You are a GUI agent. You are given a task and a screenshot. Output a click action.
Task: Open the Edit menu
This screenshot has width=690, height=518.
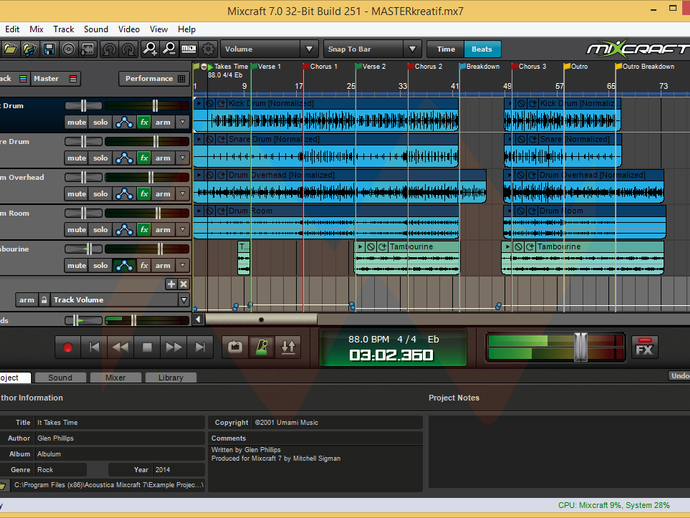coord(12,29)
